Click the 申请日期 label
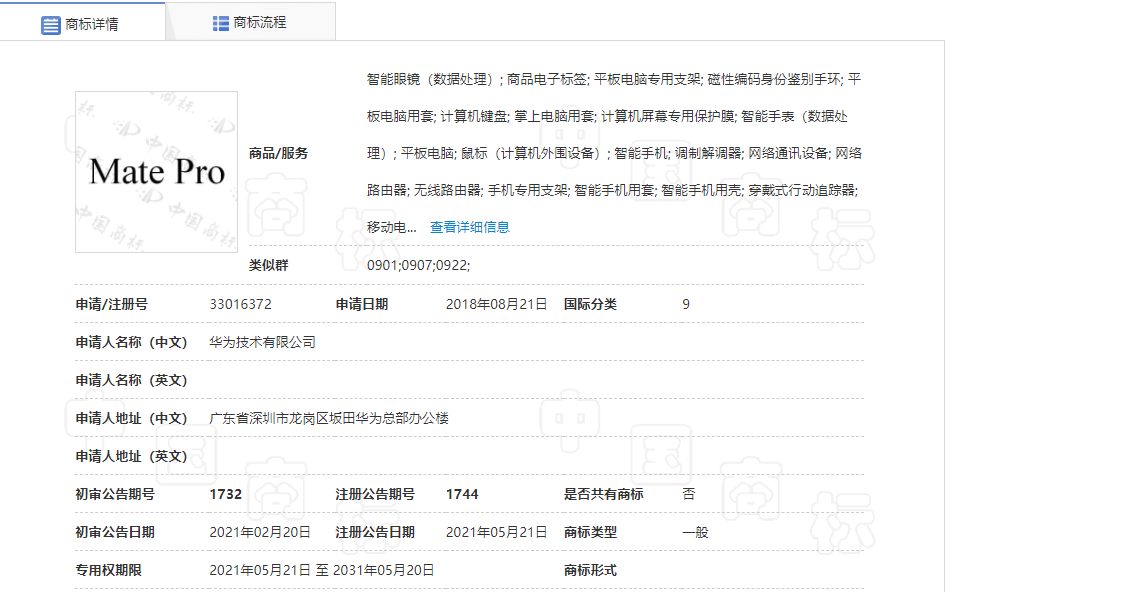This screenshot has width=1137, height=592. tap(361, 304)
